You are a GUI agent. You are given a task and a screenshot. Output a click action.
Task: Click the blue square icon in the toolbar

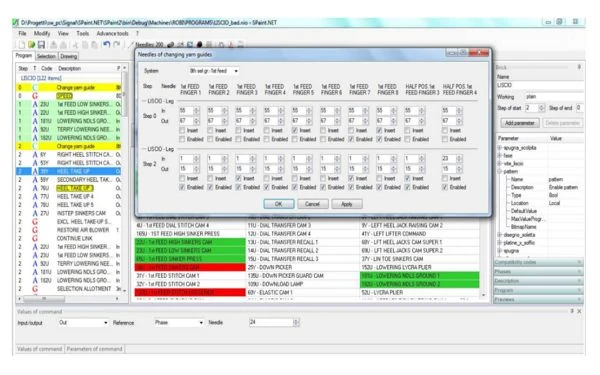coord(190,45)
